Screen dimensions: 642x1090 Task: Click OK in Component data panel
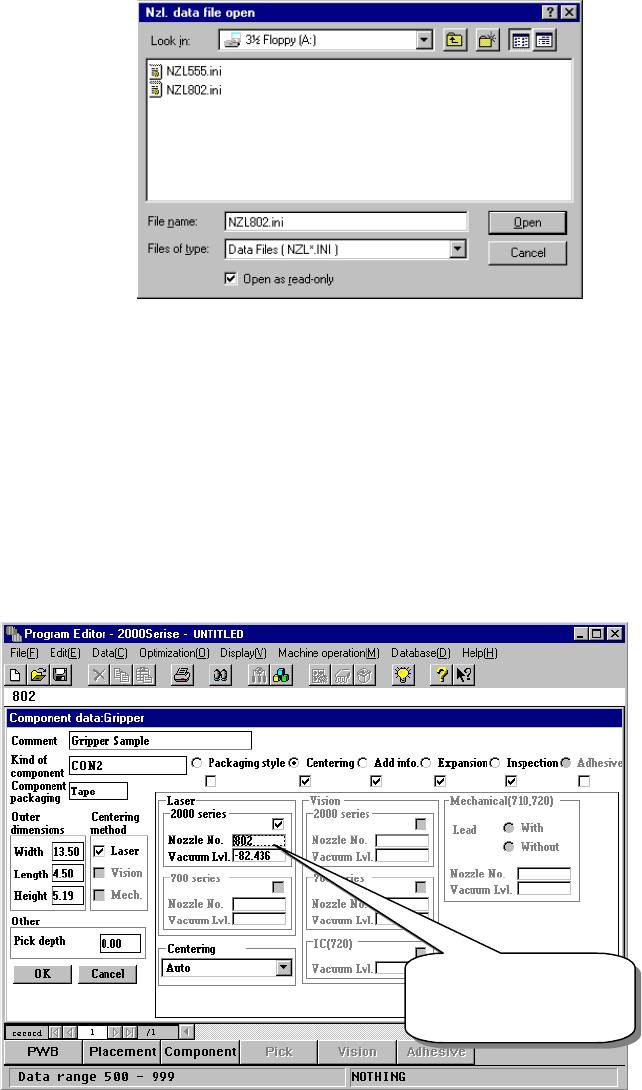(42, 974)
